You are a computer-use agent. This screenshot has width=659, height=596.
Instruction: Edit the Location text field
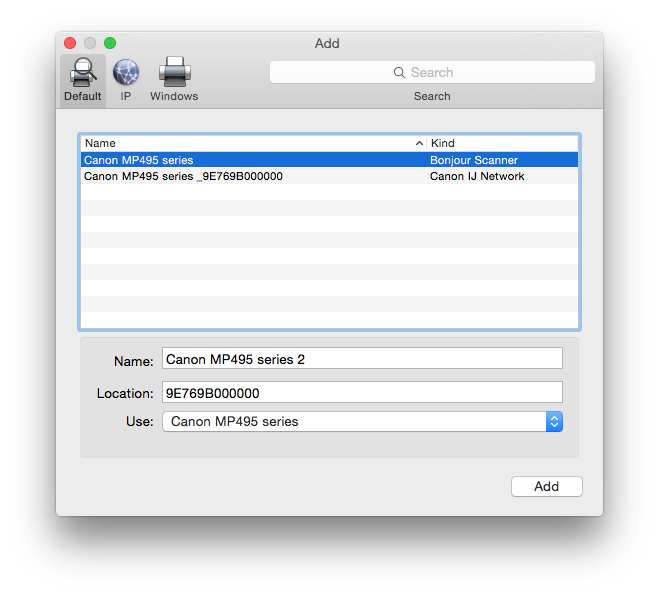[362, 392]
